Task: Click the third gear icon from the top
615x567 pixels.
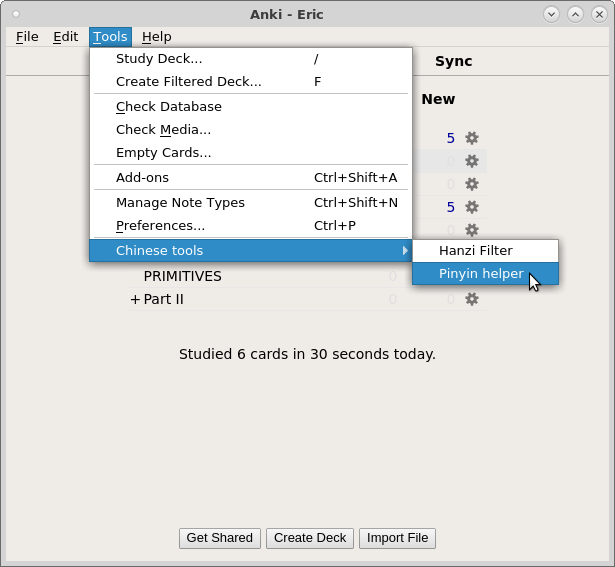Action: (x=472, y=184)
